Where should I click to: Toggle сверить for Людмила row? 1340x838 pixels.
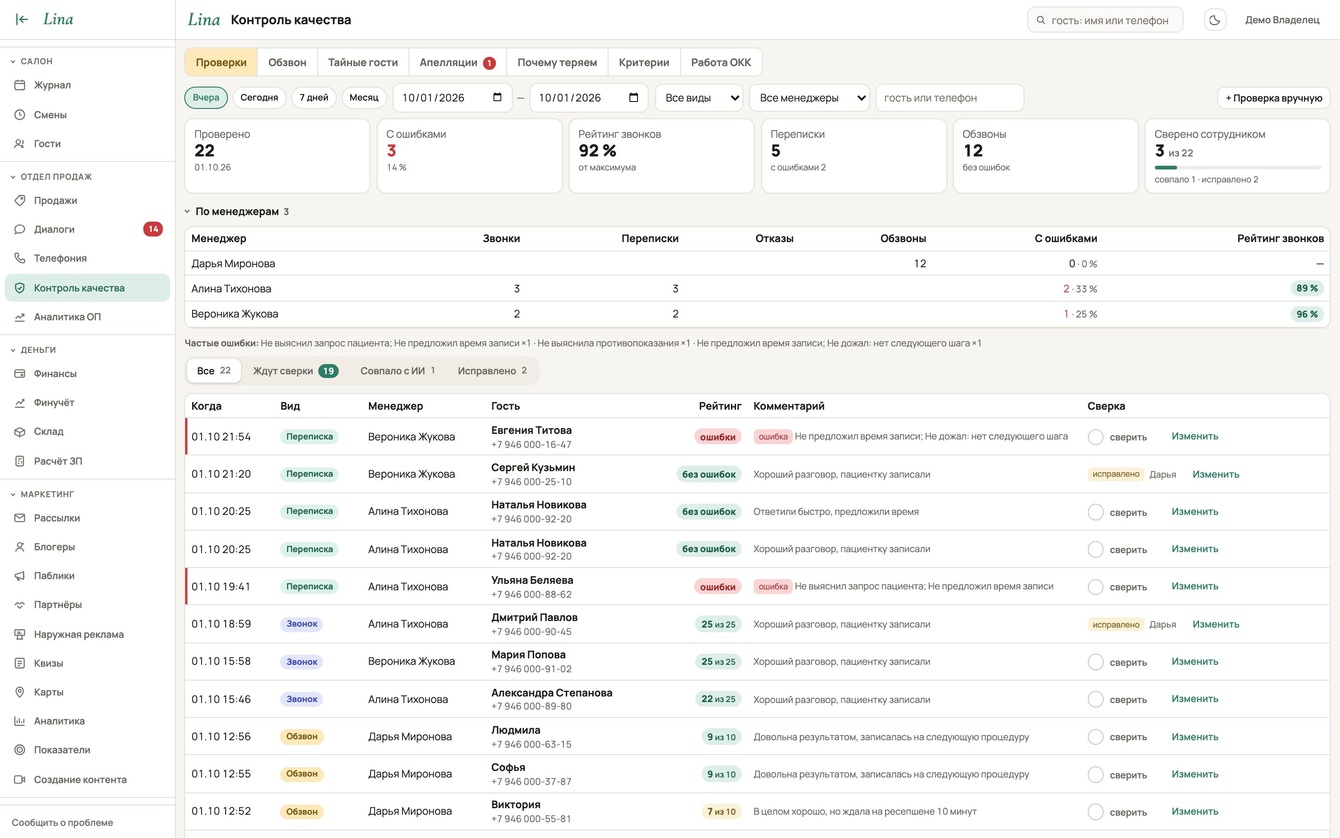1096,737
